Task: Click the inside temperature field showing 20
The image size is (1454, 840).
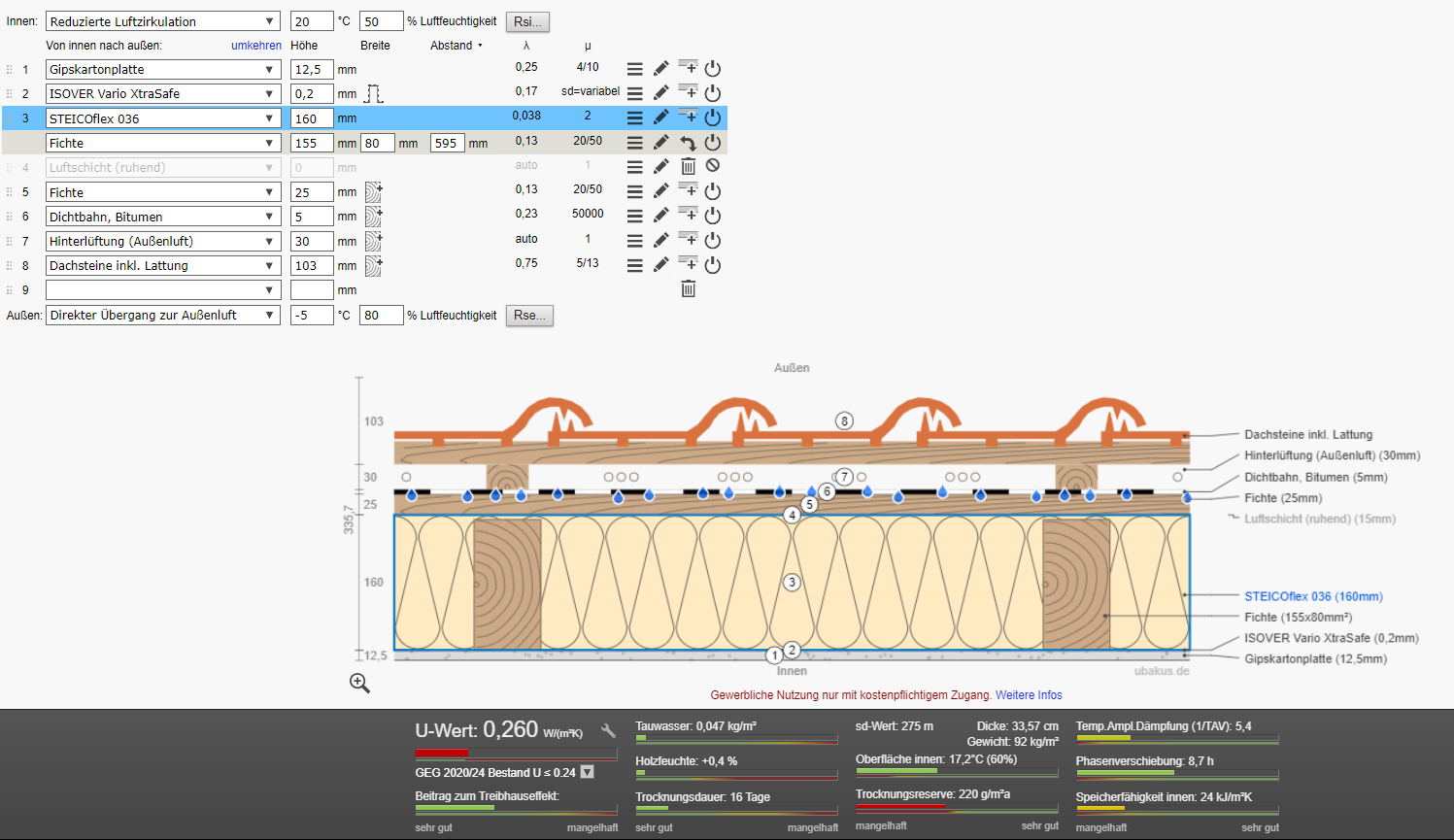Action: pyautogui.click(x=312, y=21)
